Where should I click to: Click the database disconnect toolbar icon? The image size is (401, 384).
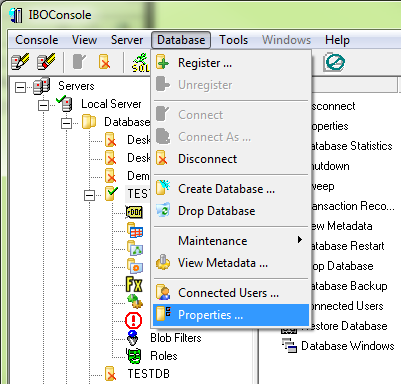pyautogui.click(x=105, y=62)
